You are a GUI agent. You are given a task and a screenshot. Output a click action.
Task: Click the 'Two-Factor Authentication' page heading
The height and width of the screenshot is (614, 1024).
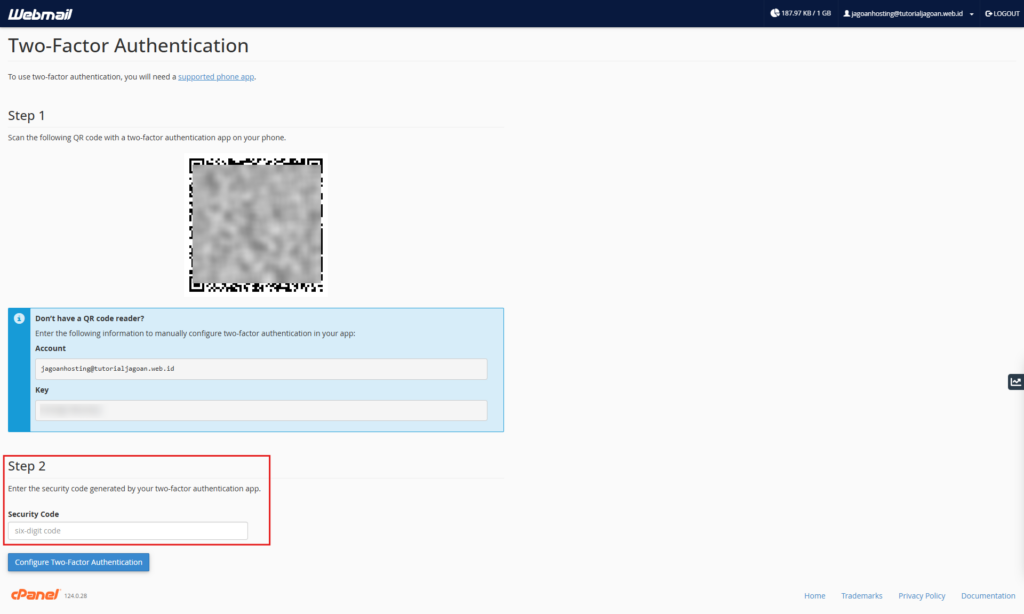click(x=128, y=46)
